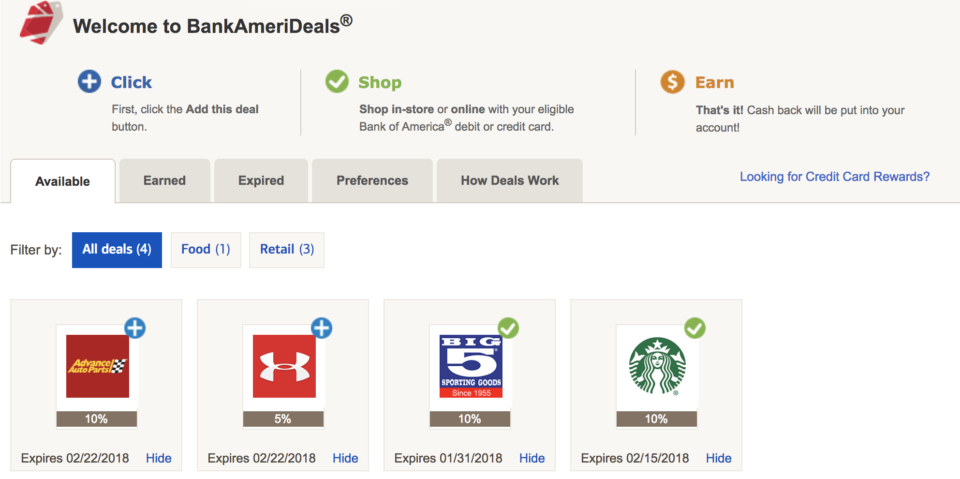Viewport: 960px width, 479px height.
Task: Click the BankAmeriDeals red tag logo
Action: [x=40, y=23]
